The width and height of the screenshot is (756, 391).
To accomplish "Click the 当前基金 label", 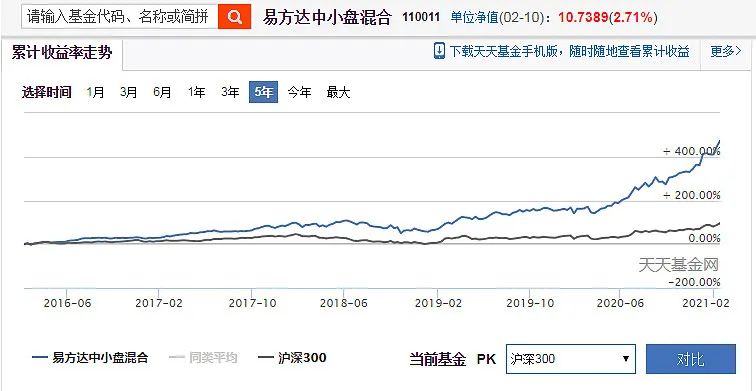I will point(438,359).
